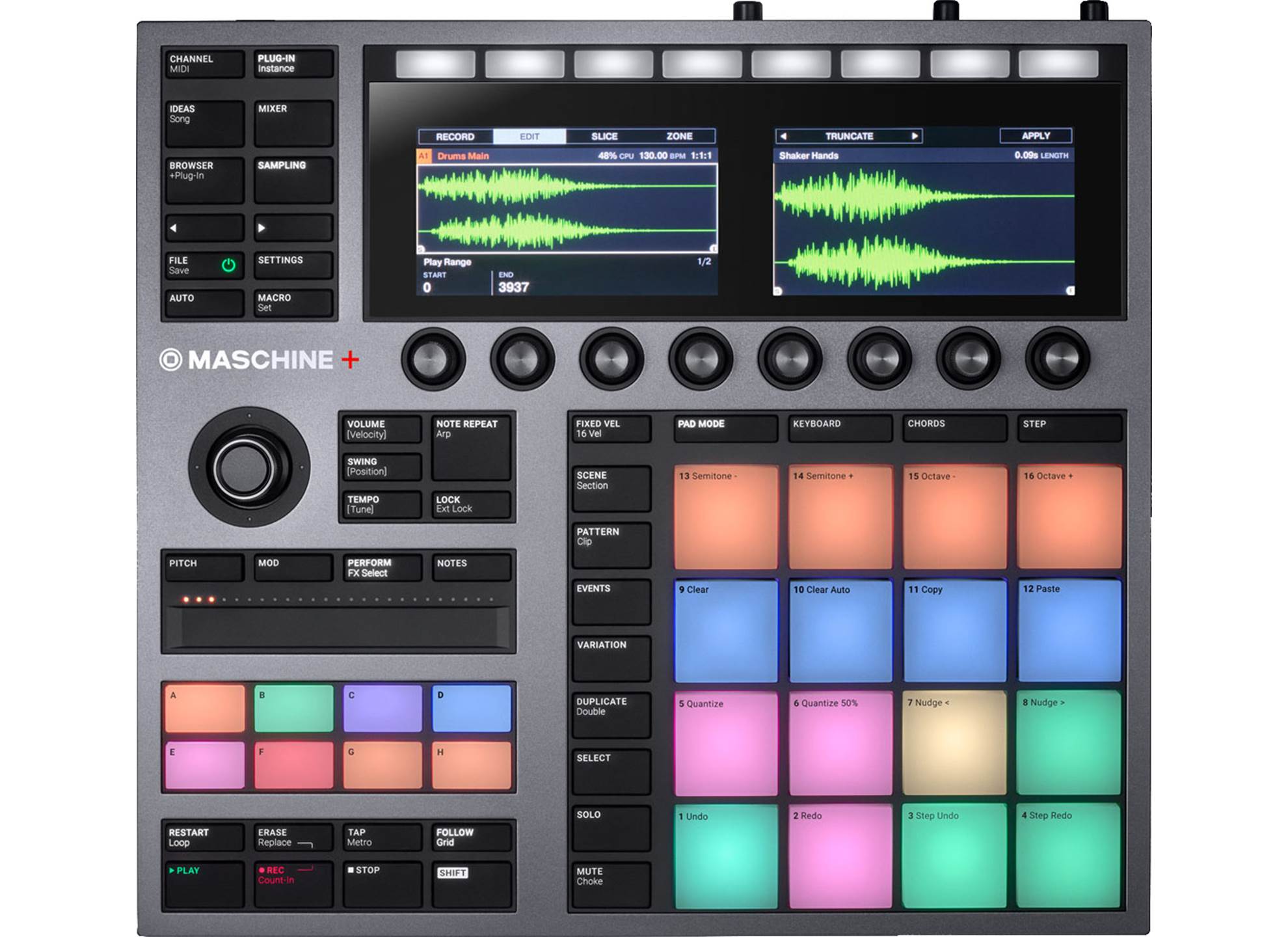Open the BROWSER +Plug-In button
The image size is (1288, 937).
[204, 180]
